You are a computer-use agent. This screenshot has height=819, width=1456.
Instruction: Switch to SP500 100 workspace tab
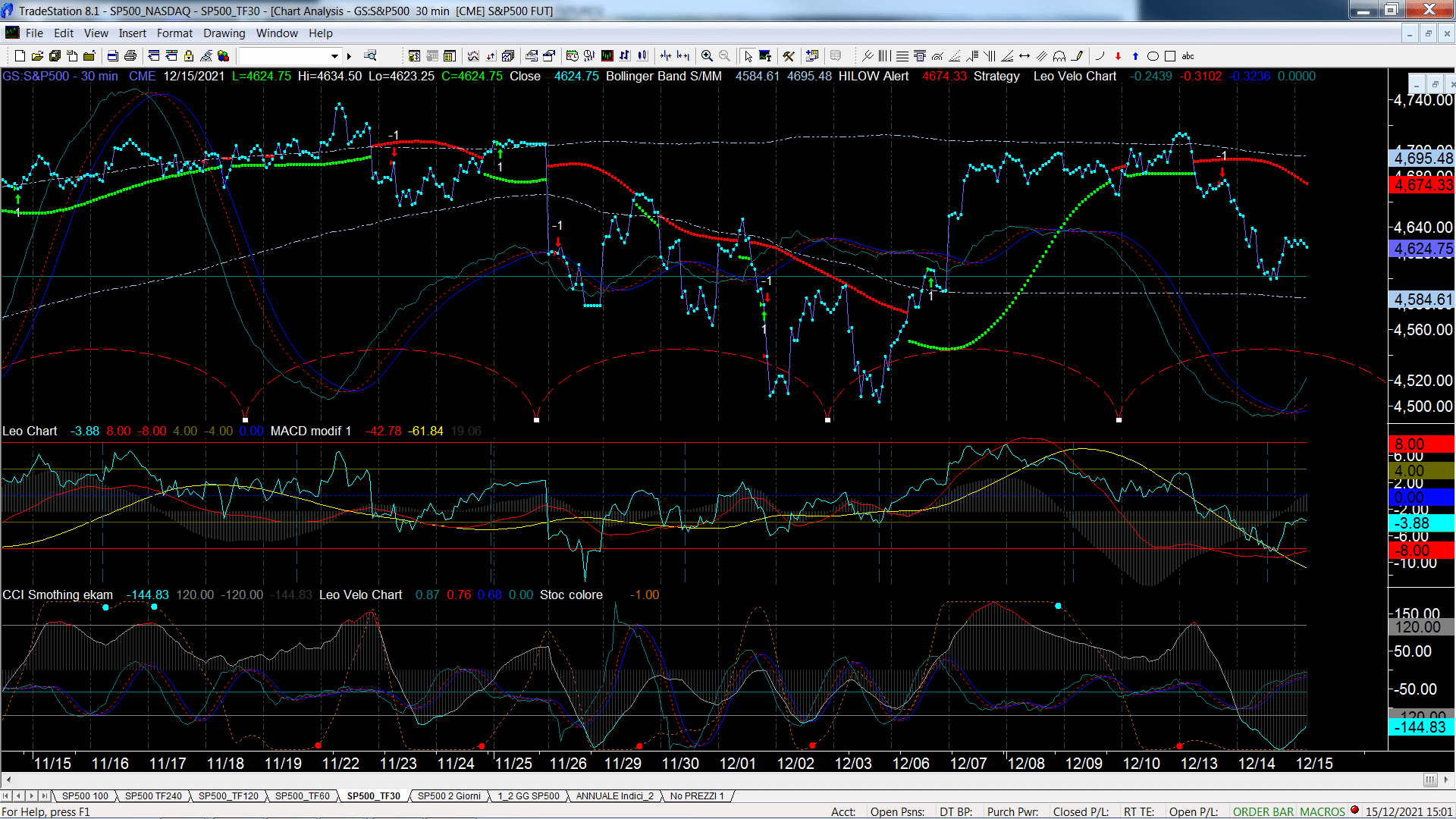(85, 795)
